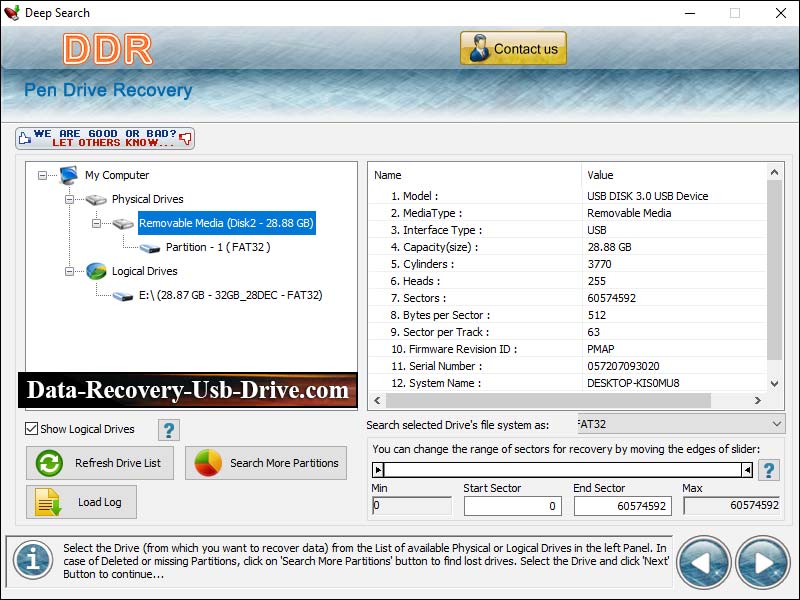
Task: Select E:\ (28.87 GB - 32GB_28DEC - FAT32)
Action: 231,295
